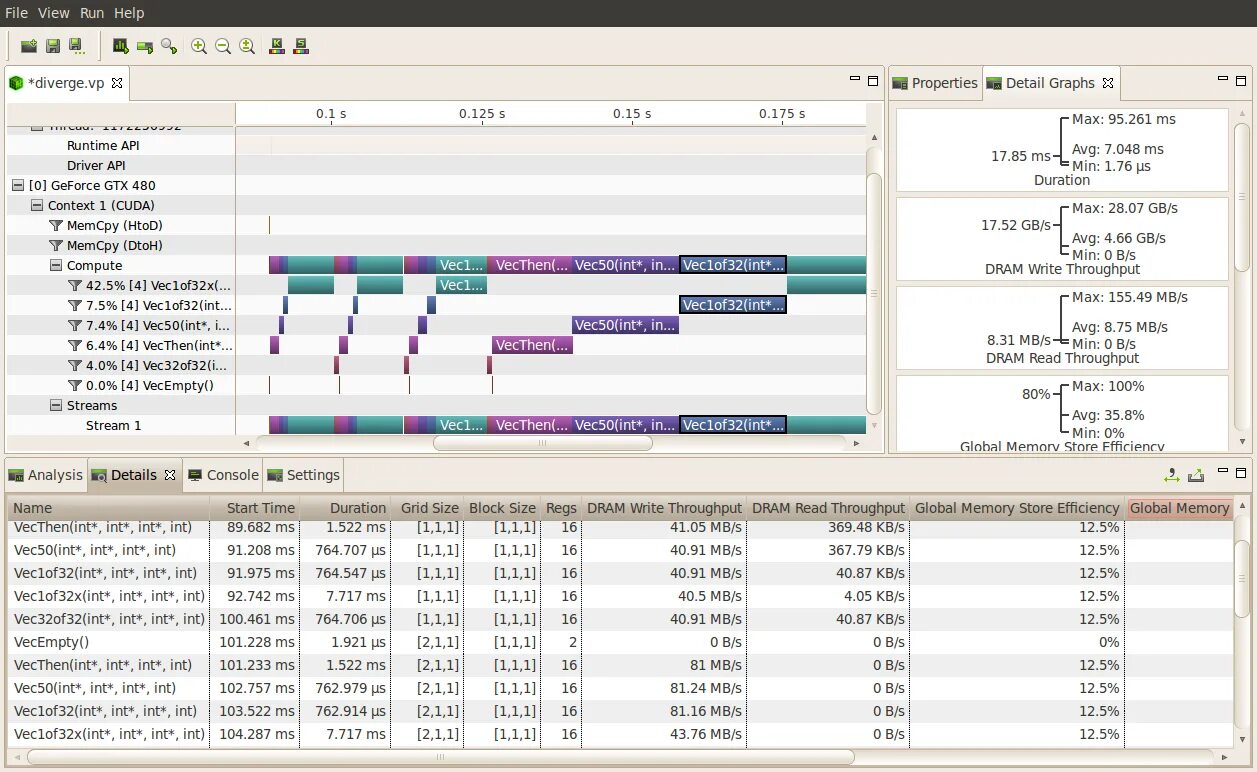Click the collect events magnifier-run icon

pyautogui.click(x=169, y=46)
